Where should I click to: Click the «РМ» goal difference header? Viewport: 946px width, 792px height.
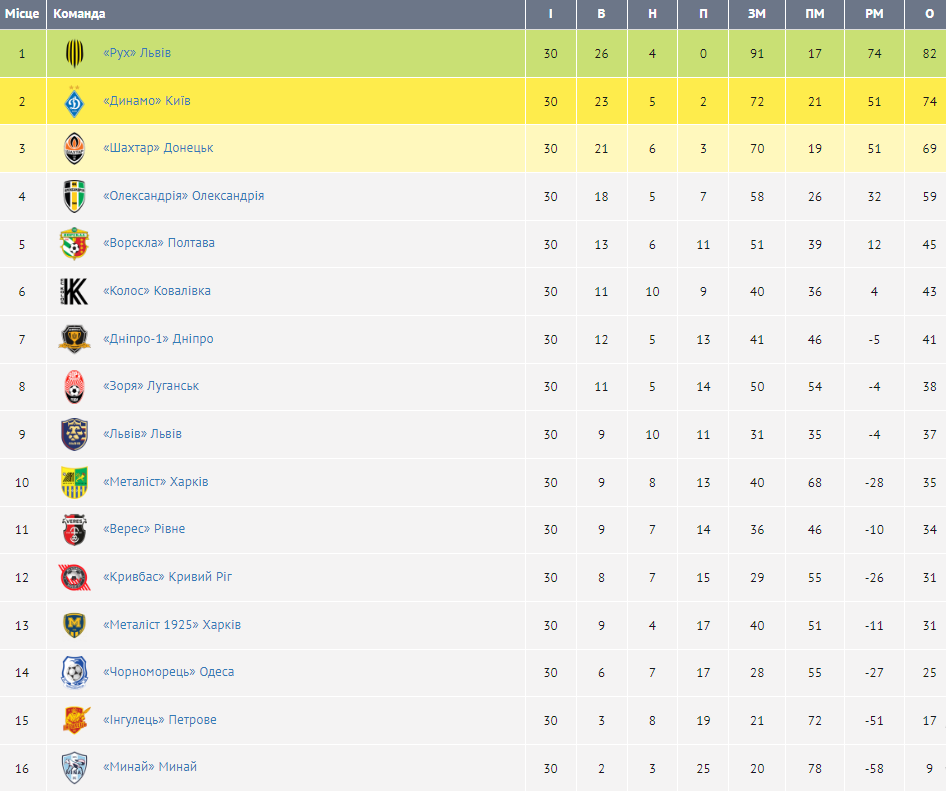point(875,14)
